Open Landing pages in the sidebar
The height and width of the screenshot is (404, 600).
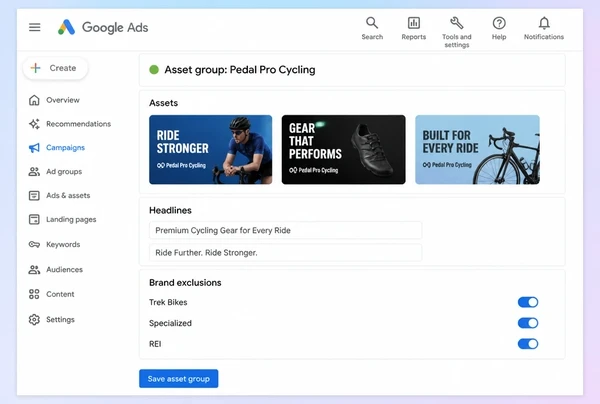coord(71,219)
